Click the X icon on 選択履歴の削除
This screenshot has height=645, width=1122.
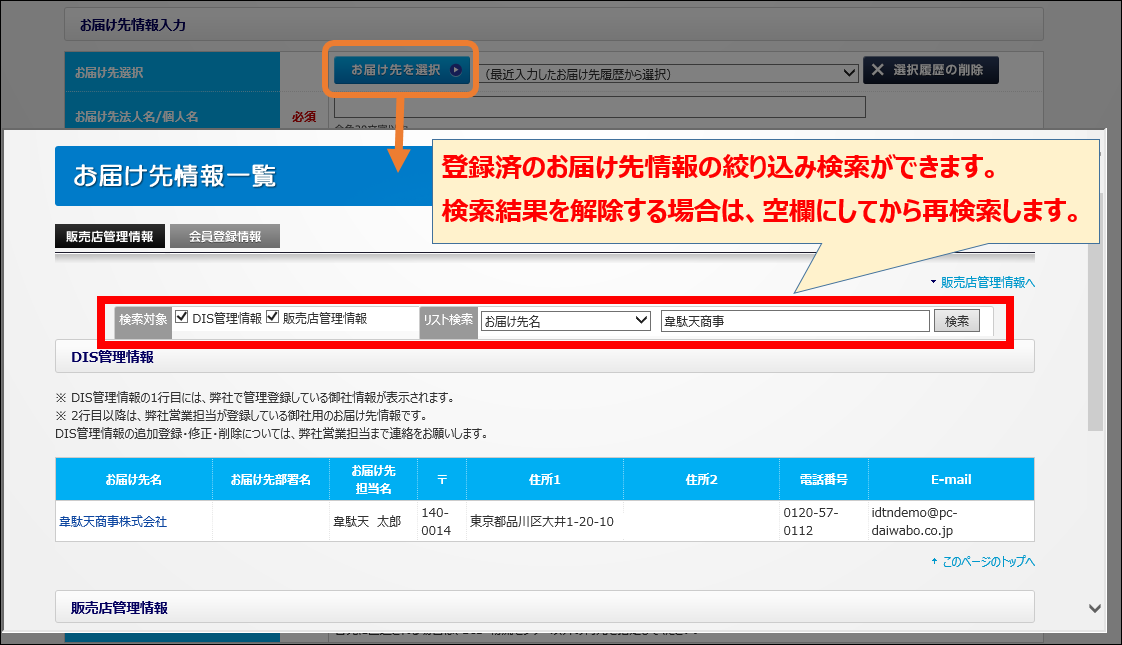[877, 70]
